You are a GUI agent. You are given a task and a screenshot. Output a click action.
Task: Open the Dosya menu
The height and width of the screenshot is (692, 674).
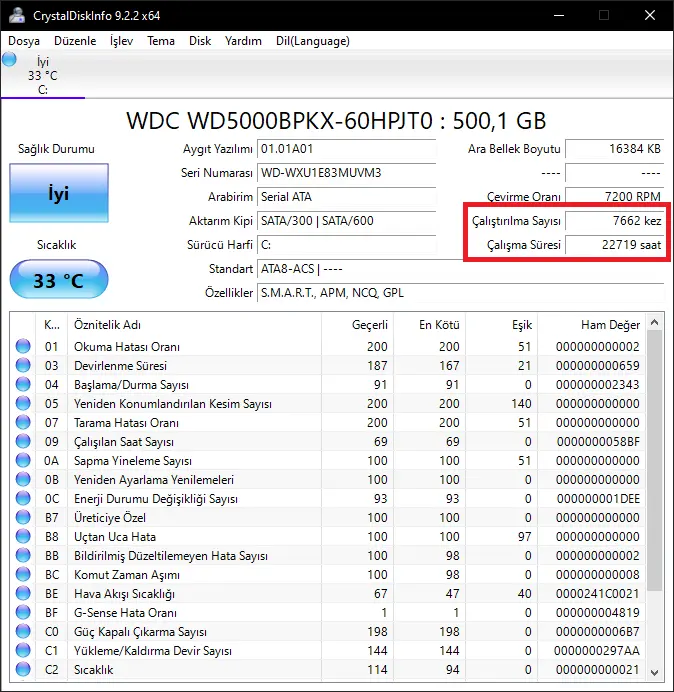[x=24, y=41]
